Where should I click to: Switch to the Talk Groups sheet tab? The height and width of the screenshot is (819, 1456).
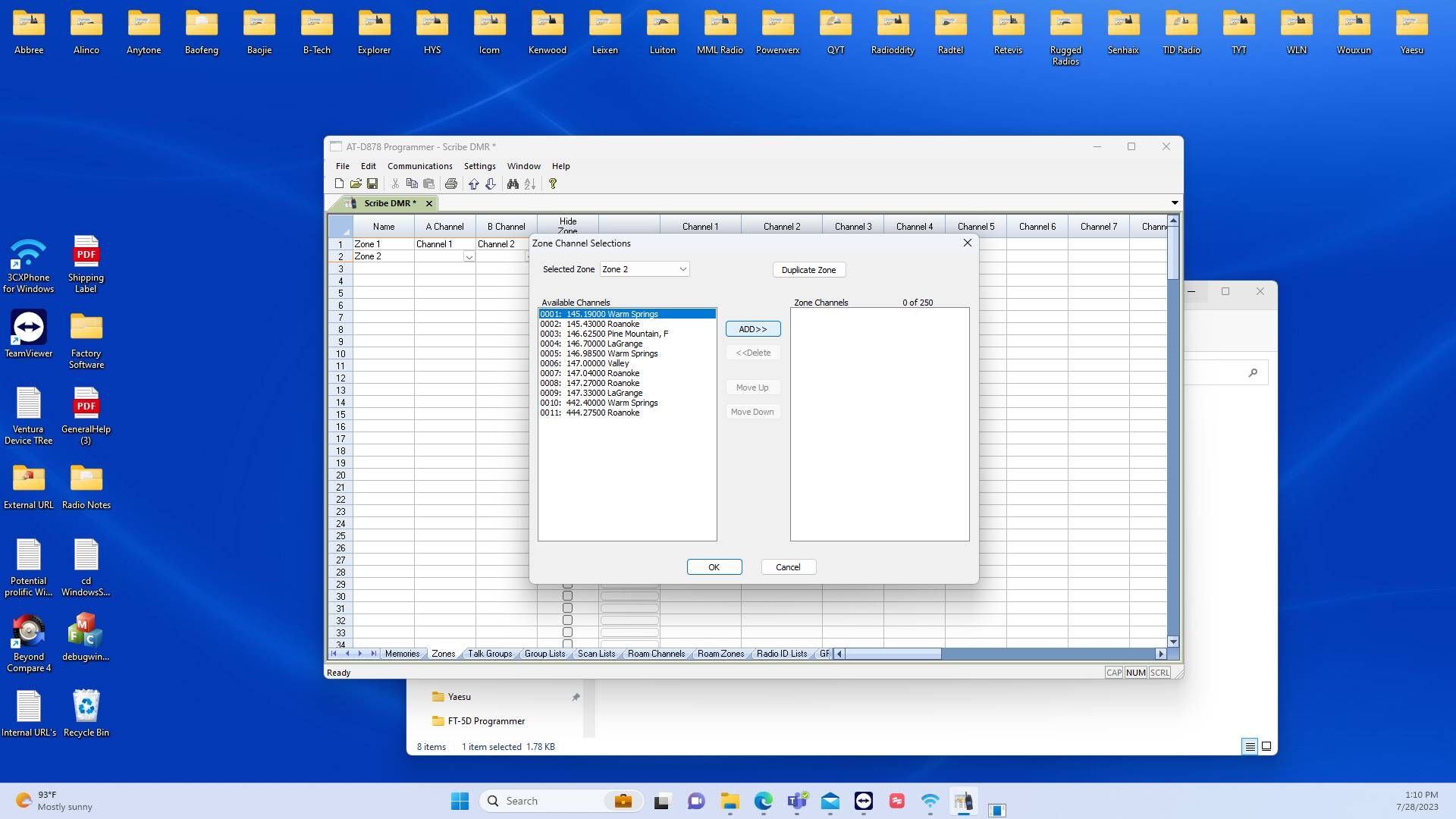(490, 654)
